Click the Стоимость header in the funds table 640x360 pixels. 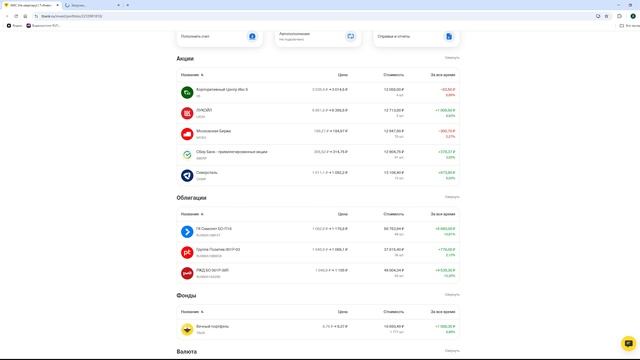point(393,312)
